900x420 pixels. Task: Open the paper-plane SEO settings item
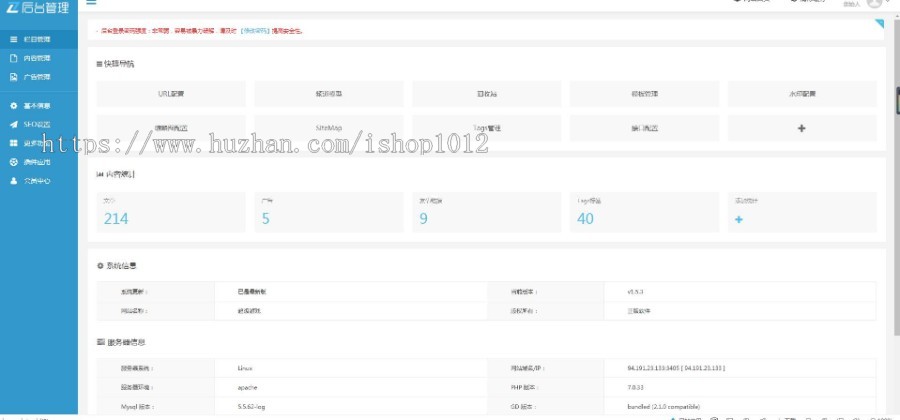pos(38,125)
